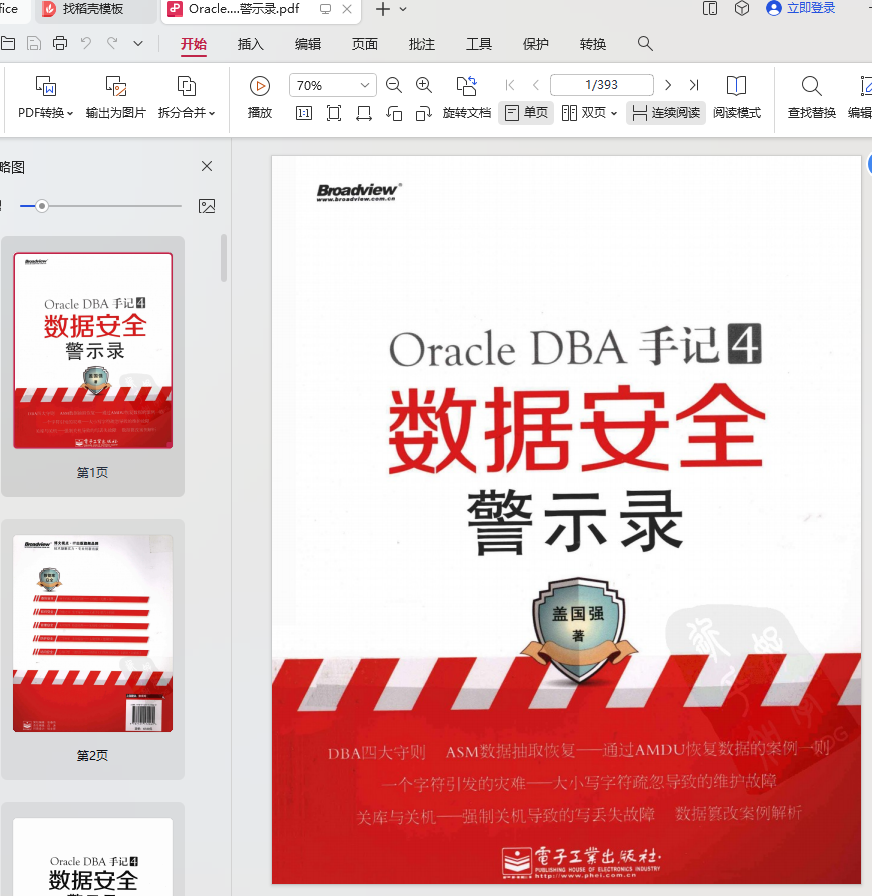Image resolution: width=872 pixels, height=896 pixels.
Task: Enter 阅读模式 reading mode
Action: click(737, 97)
